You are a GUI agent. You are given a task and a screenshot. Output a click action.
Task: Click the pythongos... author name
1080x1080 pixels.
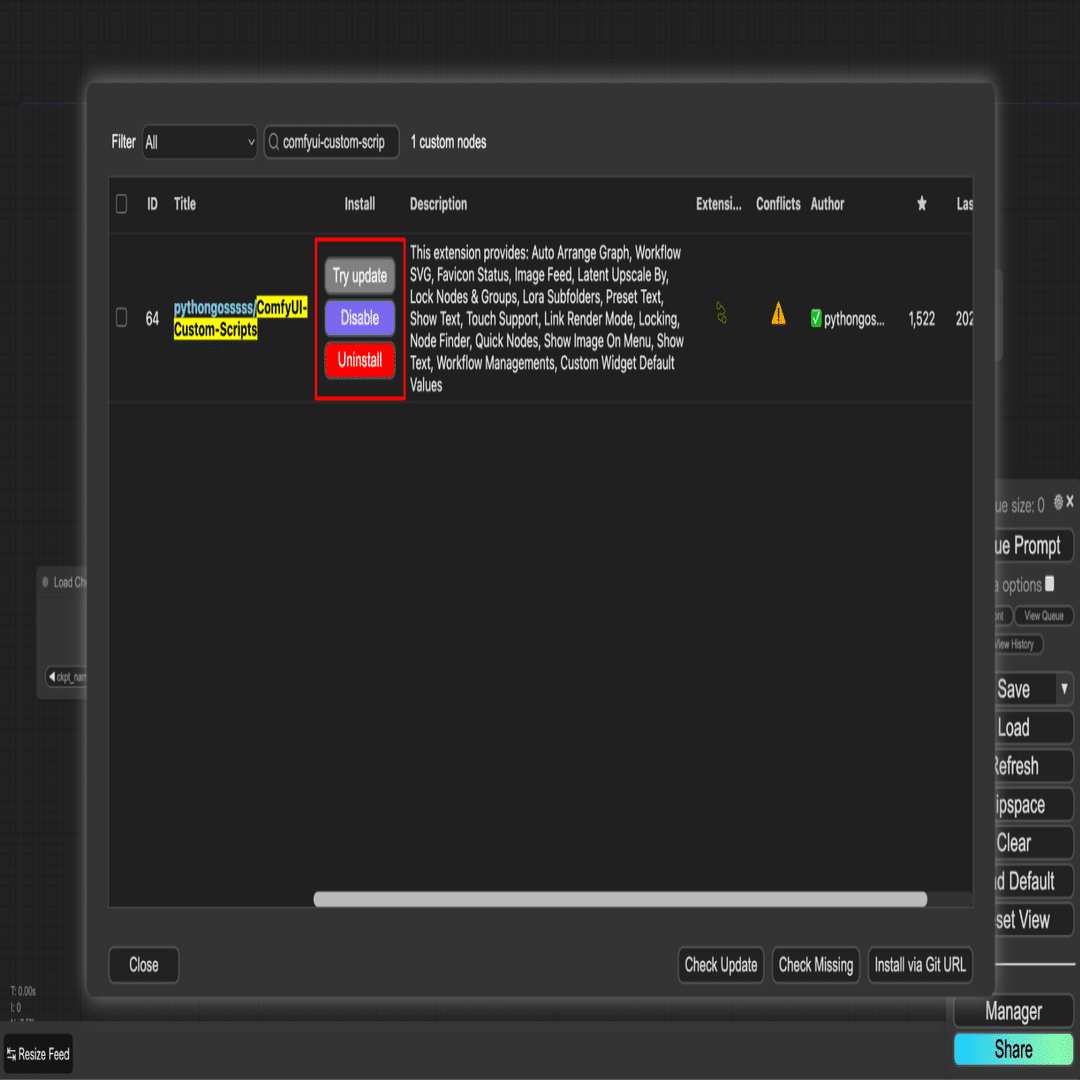pyautogui.click(x=854, y=319)
